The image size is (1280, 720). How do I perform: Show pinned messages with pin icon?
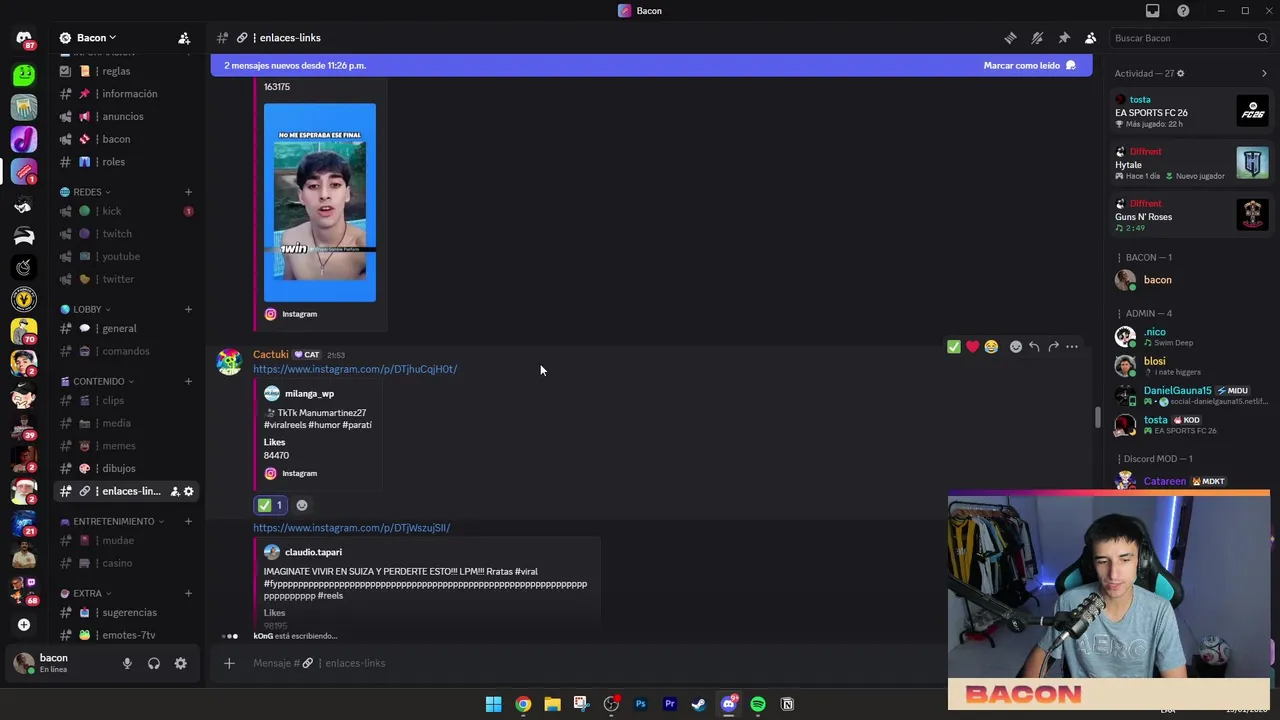pos(1064,38)
